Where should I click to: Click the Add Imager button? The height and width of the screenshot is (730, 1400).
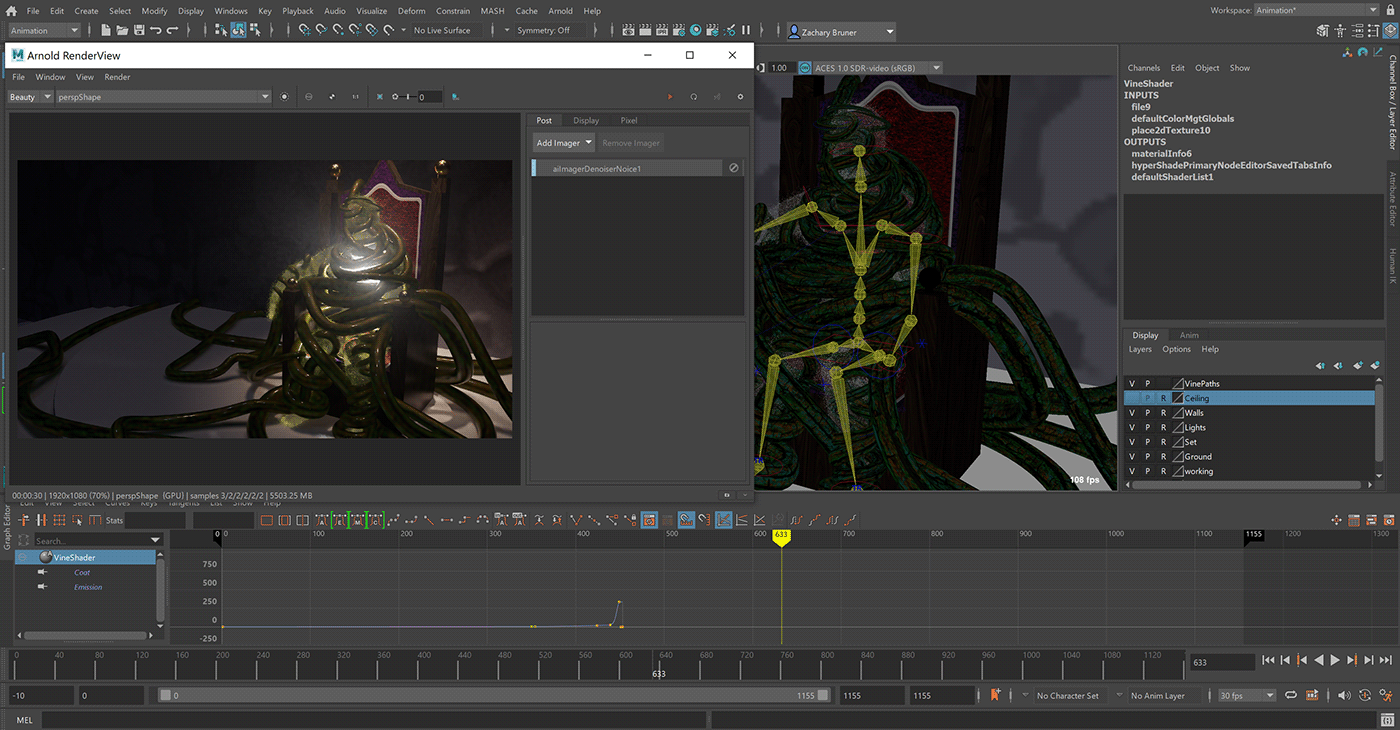563,143
